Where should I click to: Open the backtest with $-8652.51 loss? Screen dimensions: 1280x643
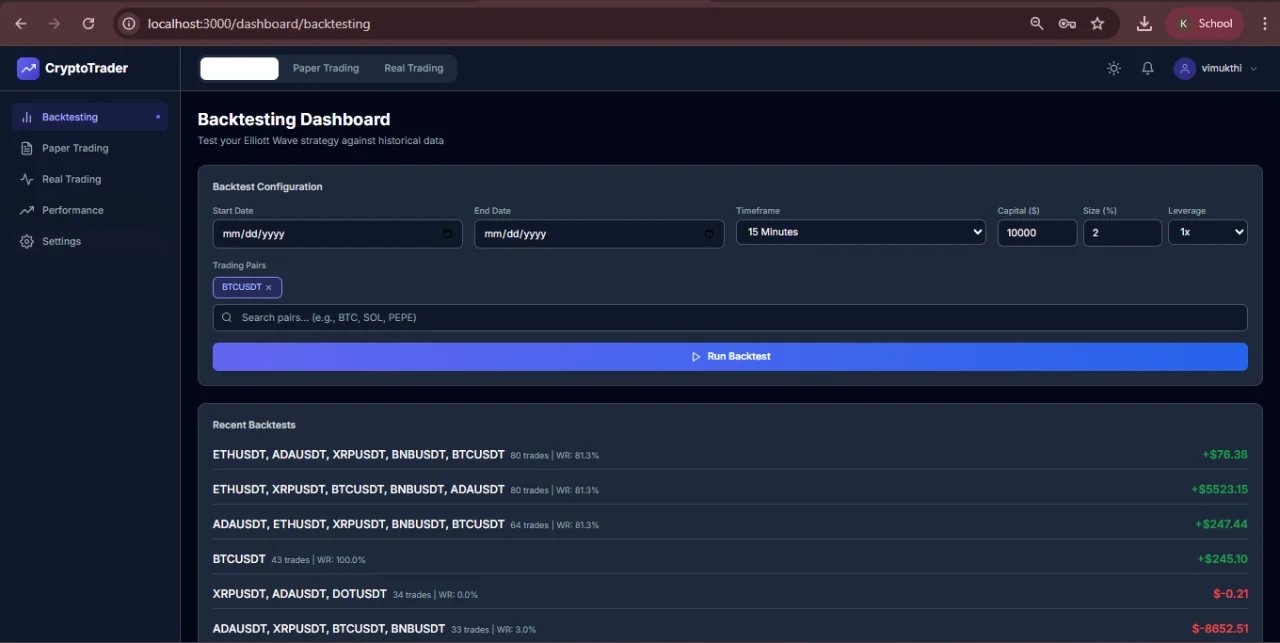coord(730,629)
